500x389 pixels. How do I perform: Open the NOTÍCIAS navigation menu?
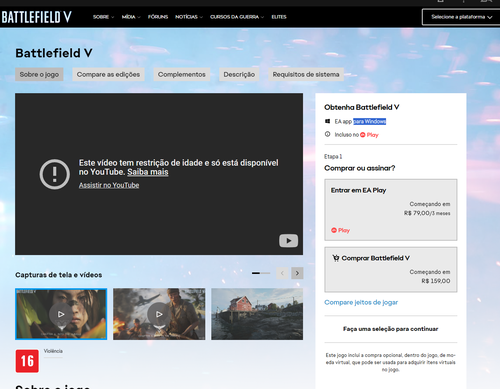189,17
